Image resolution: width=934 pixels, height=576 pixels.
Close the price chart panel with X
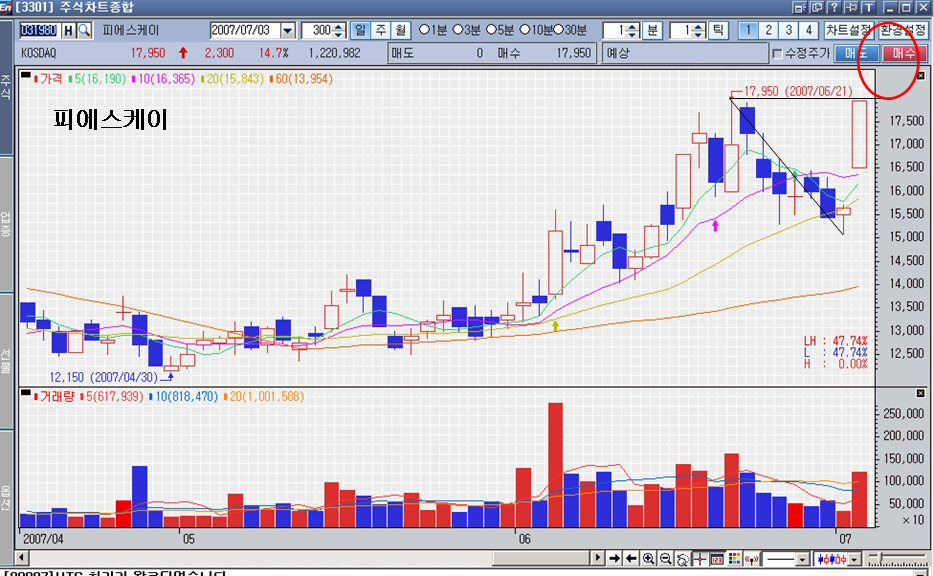(920, 76)
